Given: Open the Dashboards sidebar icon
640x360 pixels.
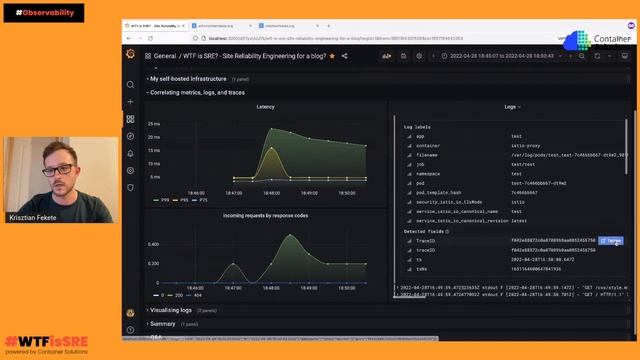Looking at the screenshot, I should tap(130, 119).
